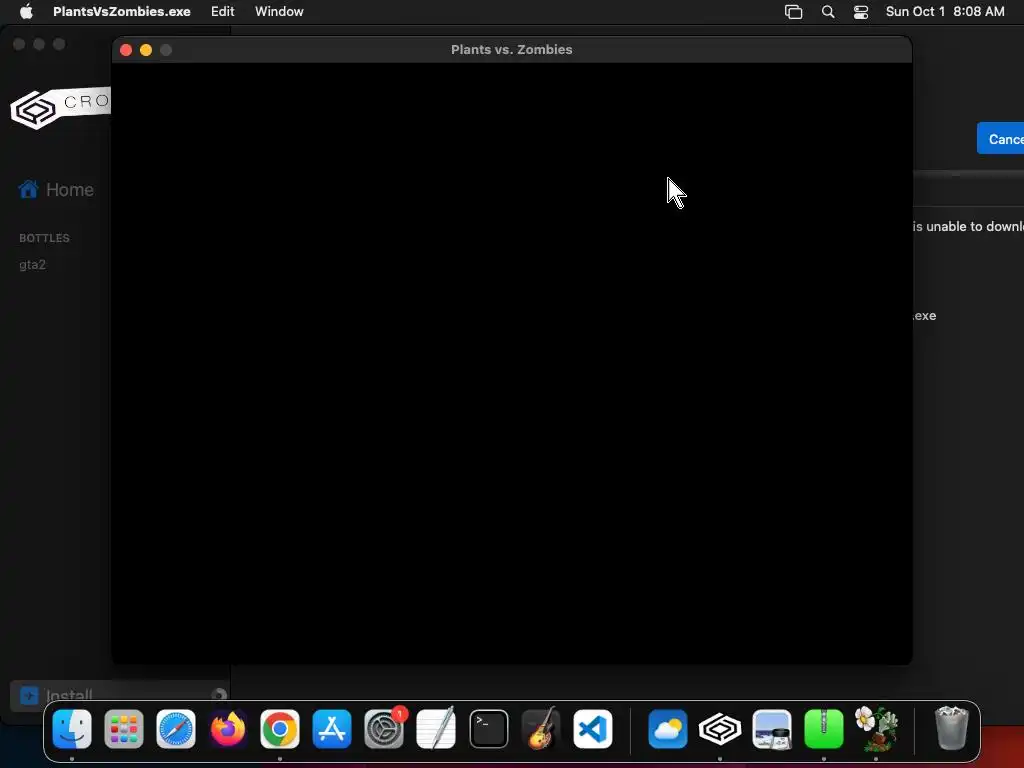
Task: Click the date and time in menu bar
Action: 944,12
